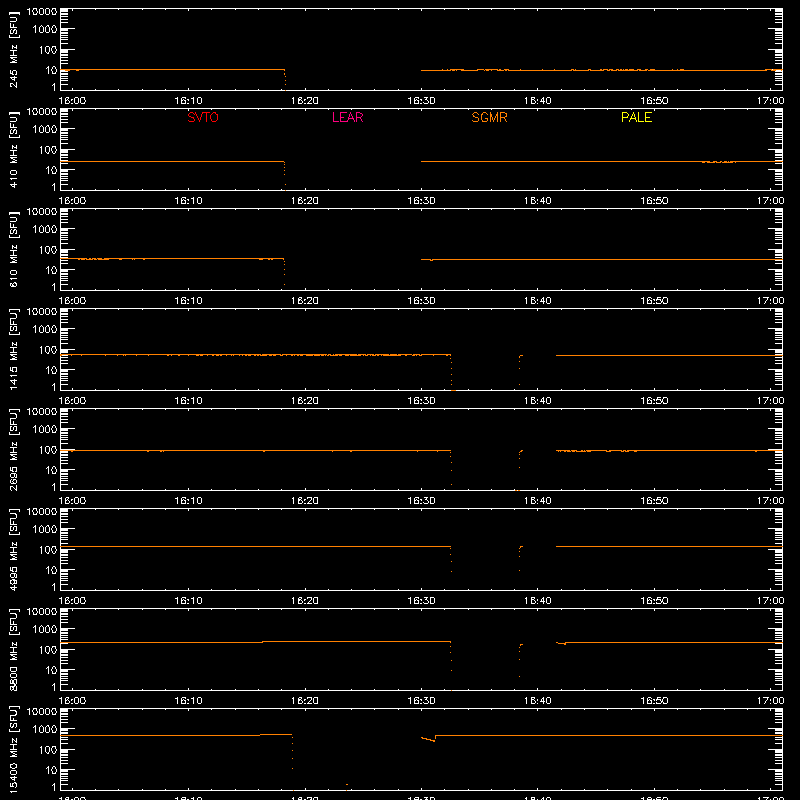Click the 1000 y-axis label of 410 MHz plot

(x=45, y=129)
